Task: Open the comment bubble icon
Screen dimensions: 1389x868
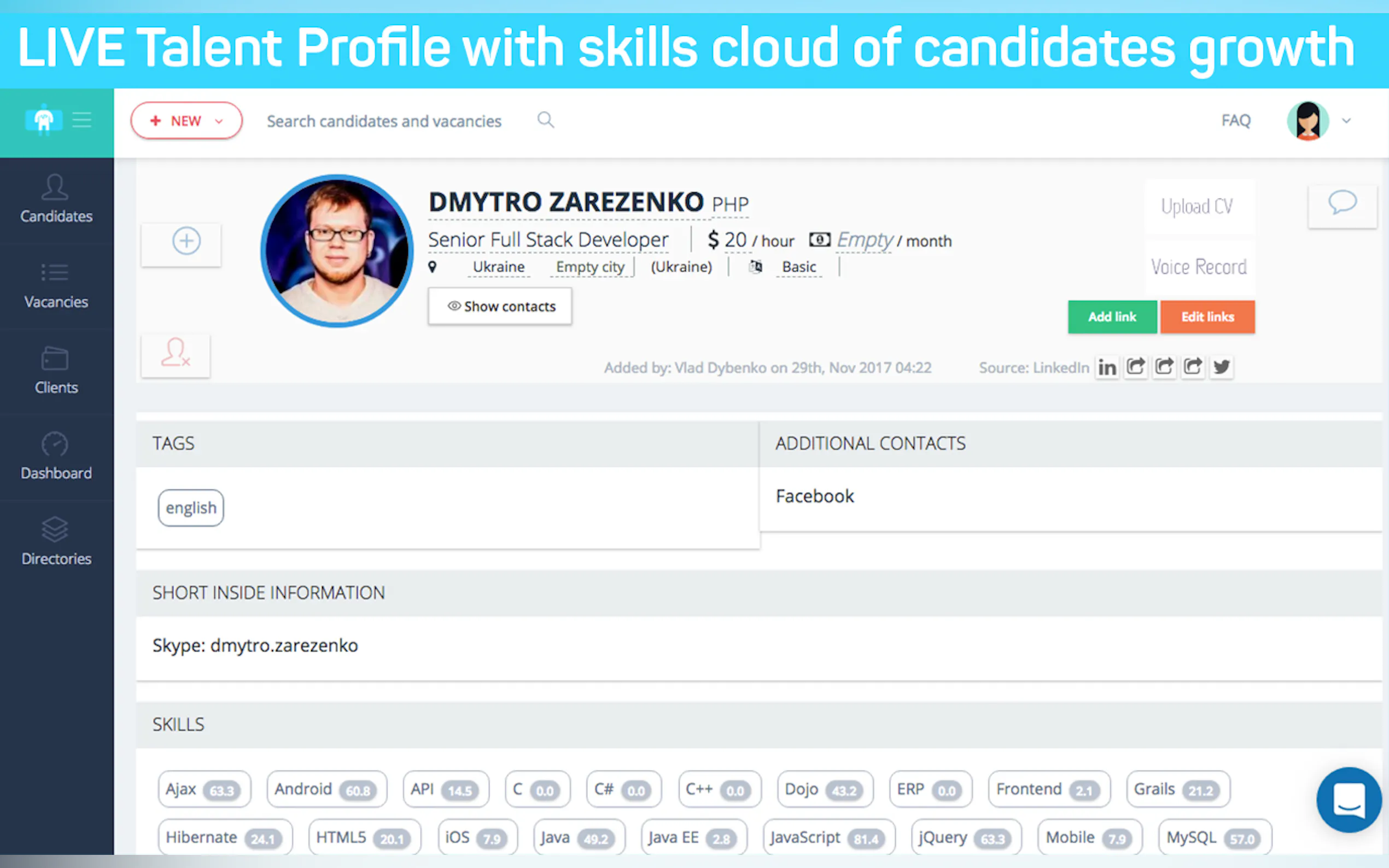Action: pyautogui.click(x=1342, y=204)
